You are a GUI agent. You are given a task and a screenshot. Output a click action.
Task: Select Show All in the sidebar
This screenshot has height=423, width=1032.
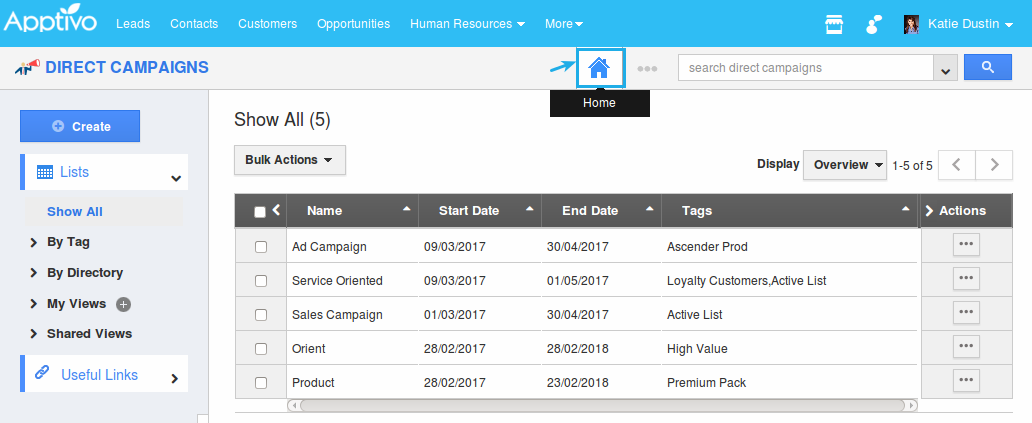coord(75,212)
